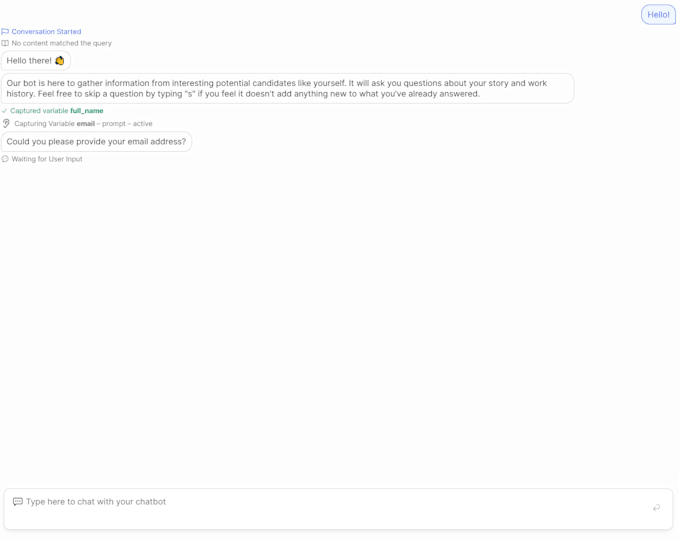
Task: Select the email variable name
Action: click(86, 124)
